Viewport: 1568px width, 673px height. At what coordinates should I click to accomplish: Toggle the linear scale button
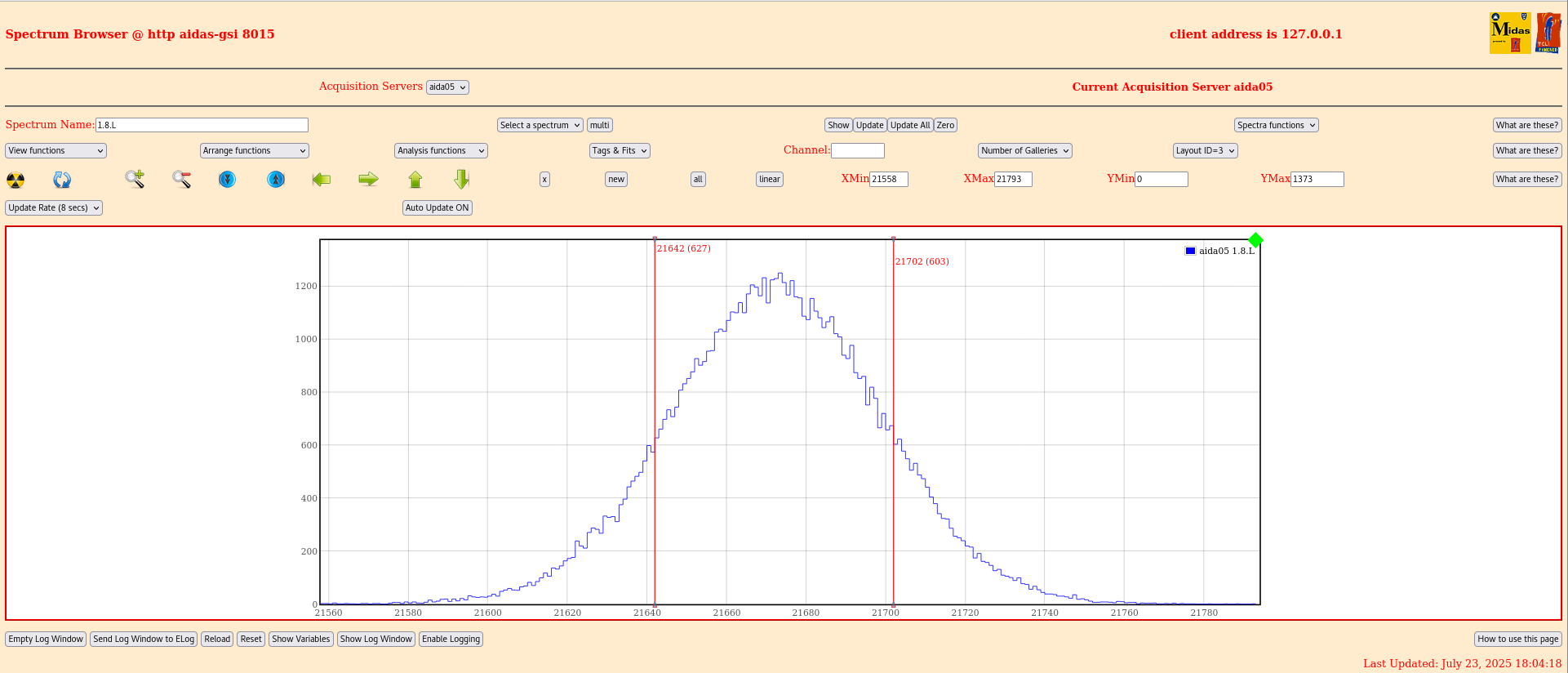[x=769, y=179]
